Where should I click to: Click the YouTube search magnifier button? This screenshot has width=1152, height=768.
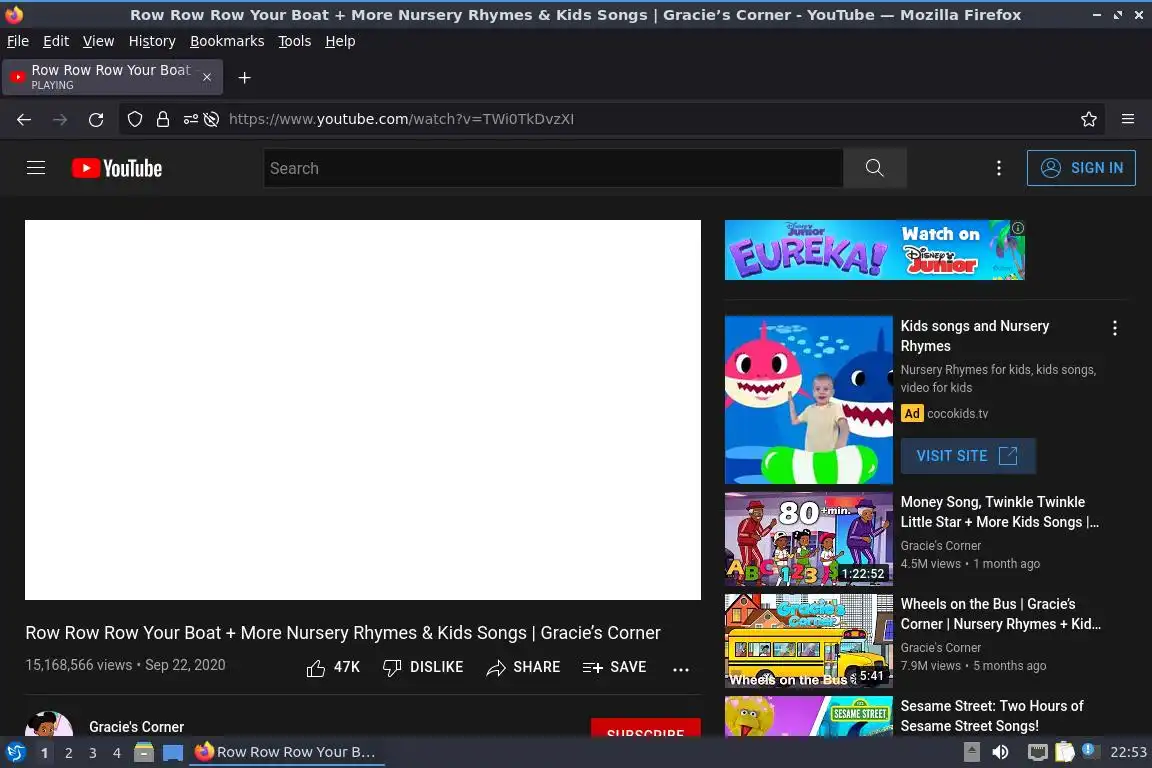874,168
